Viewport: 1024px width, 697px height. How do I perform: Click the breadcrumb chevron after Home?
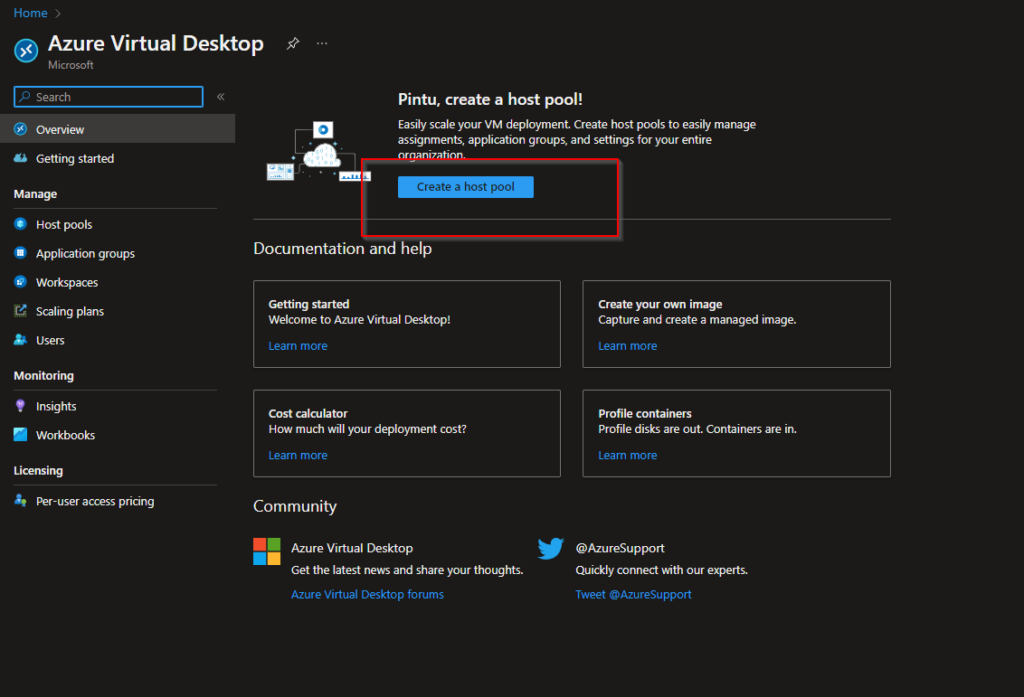pyautogui.click(x=57, y=13)
